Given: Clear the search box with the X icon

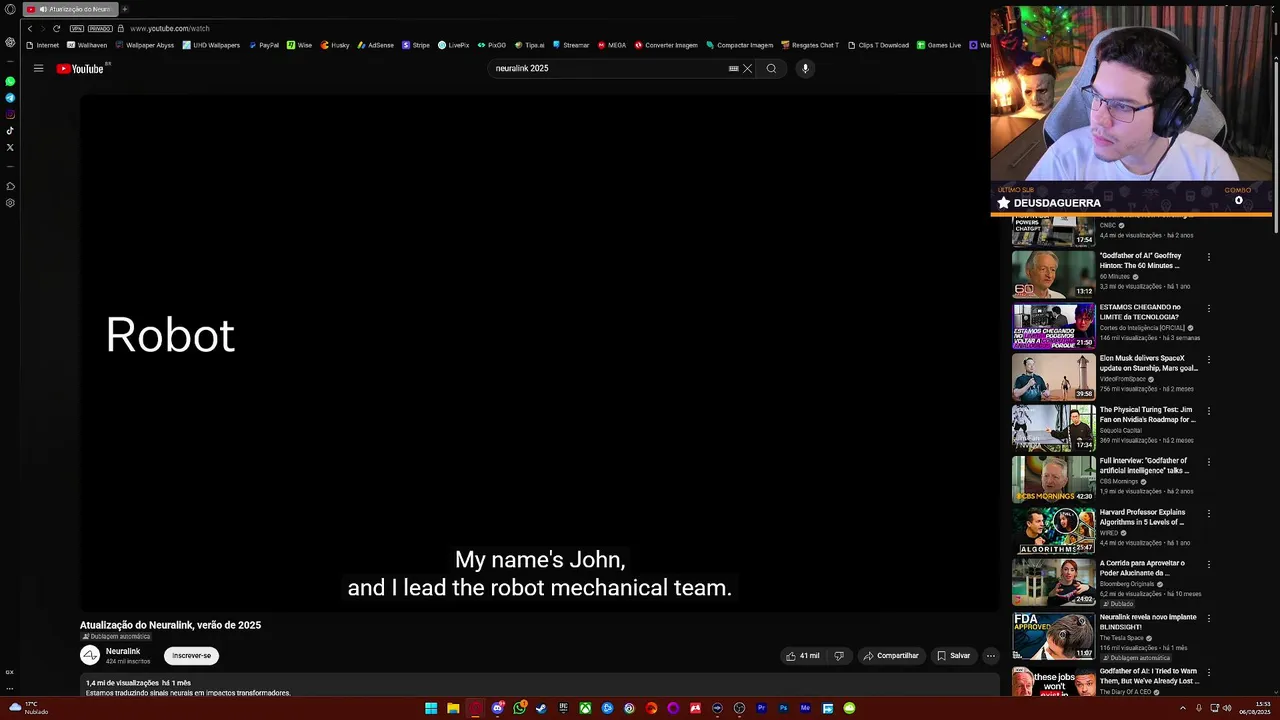Looking at the screenshot, I should (747, 68).
